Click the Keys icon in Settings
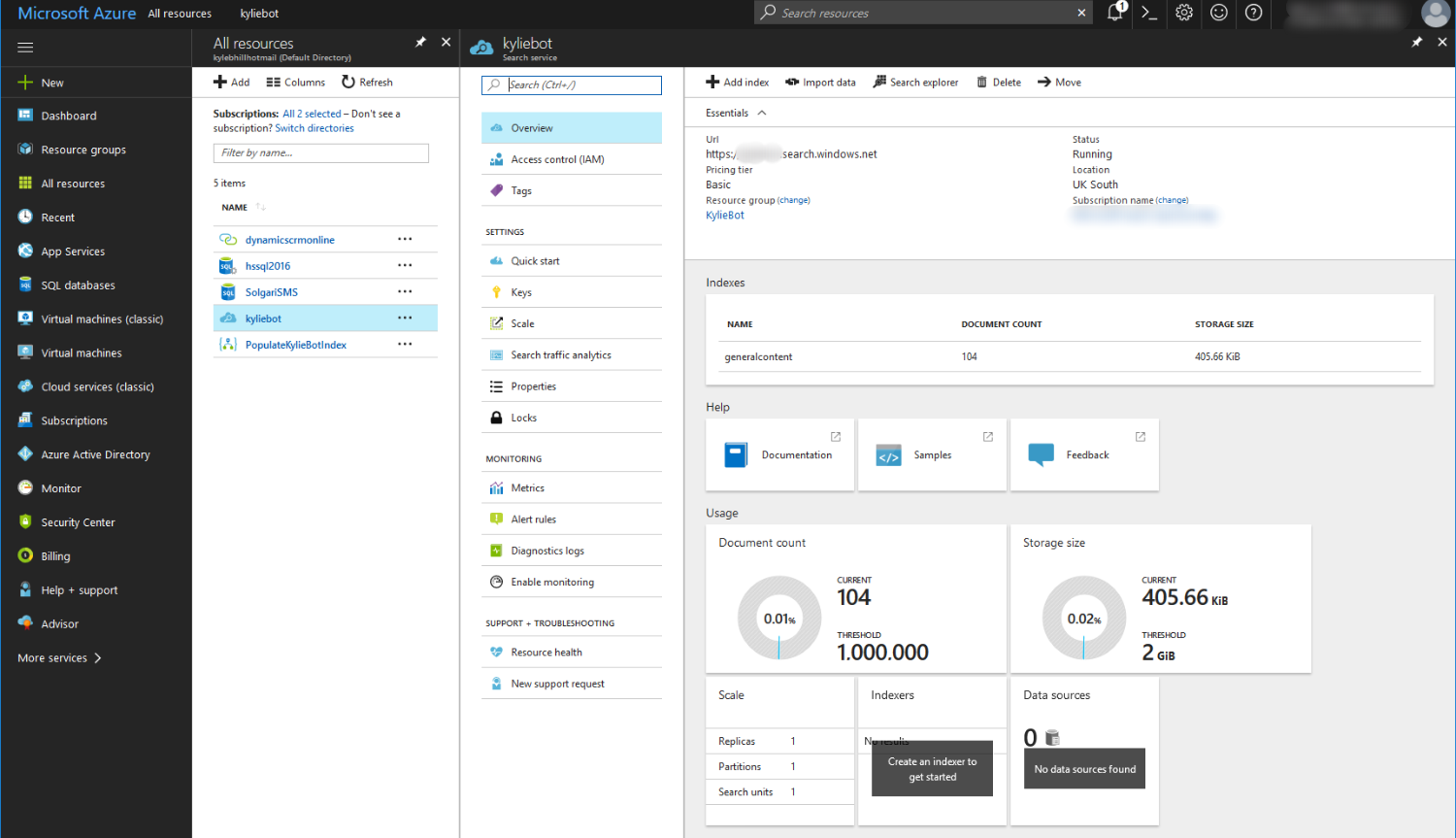Image resolution: width=1456 pixels, height=838 pixels. pos(496,292)
